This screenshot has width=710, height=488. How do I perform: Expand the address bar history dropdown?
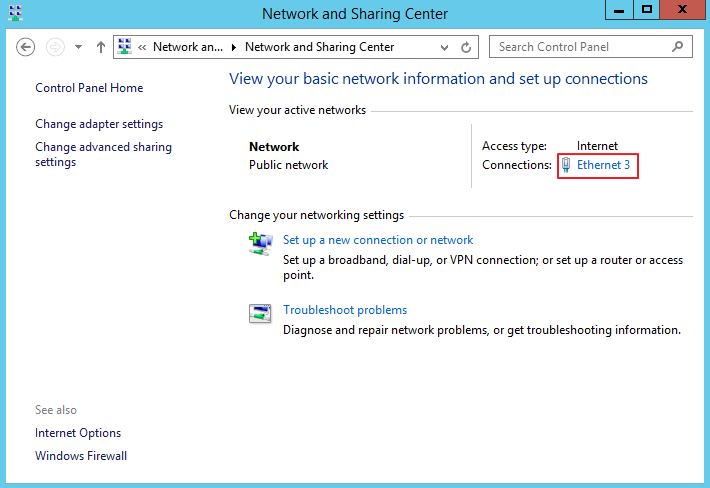pyautogui.click(x=444, y=47)
